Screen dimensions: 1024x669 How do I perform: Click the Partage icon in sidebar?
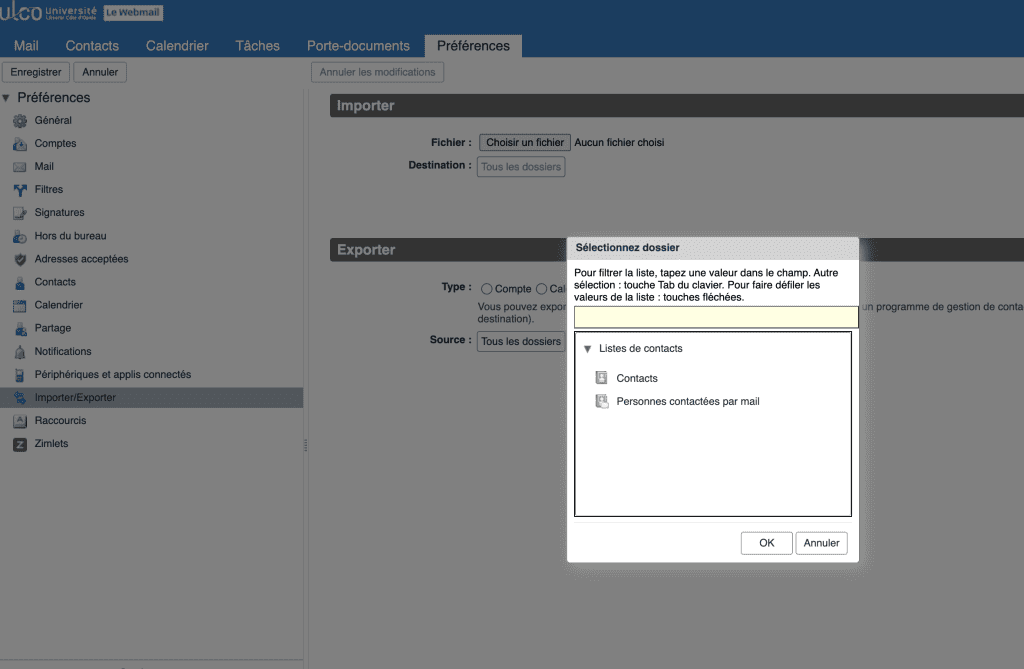pos(19,329)
